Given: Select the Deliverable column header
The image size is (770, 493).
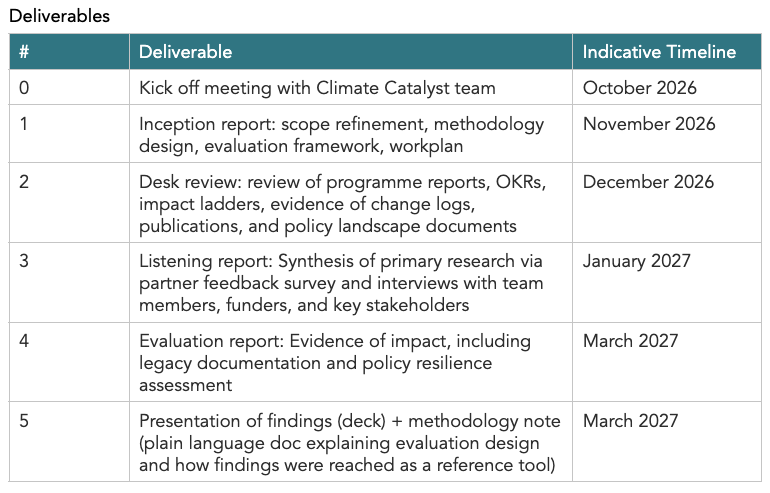Looking at the screenshot, I should [351, 52].
